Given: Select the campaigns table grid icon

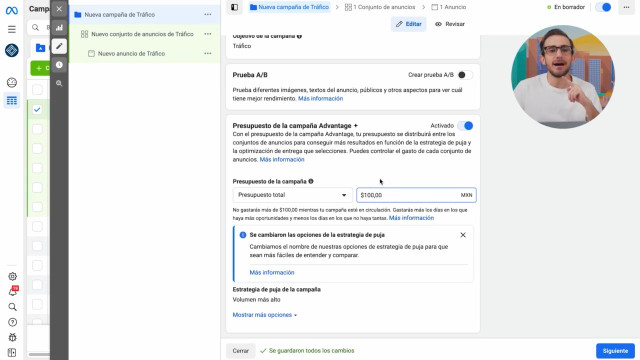Looking at the screenshot, I should click(12, 100).
